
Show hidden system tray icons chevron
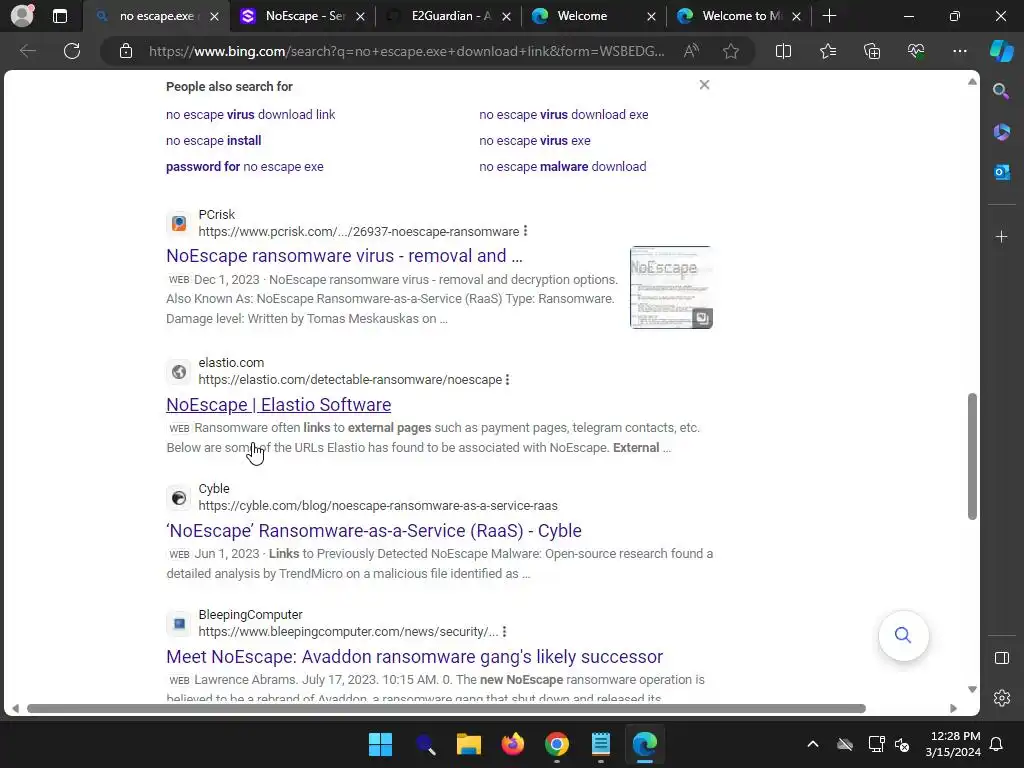812,744
